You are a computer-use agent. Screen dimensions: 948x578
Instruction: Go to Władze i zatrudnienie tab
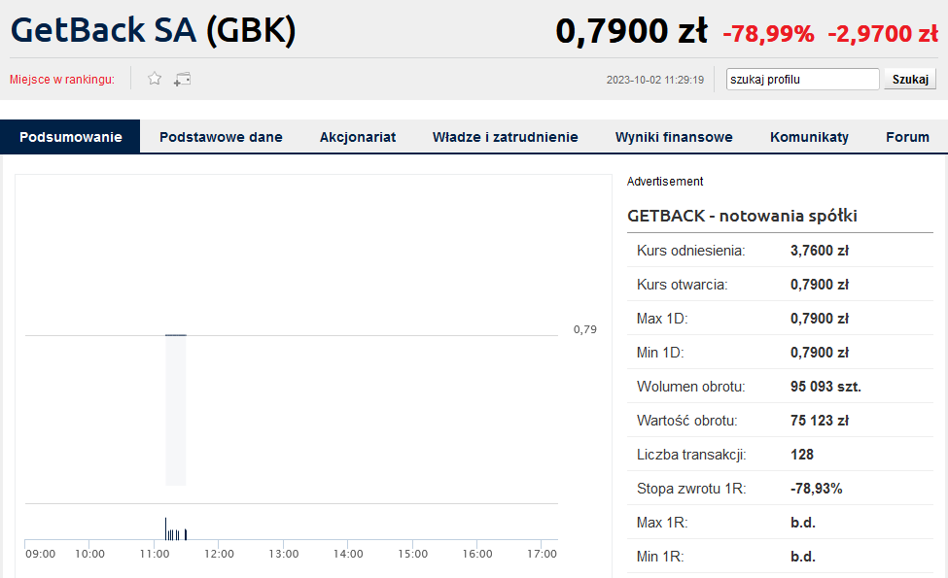point(505,137)
